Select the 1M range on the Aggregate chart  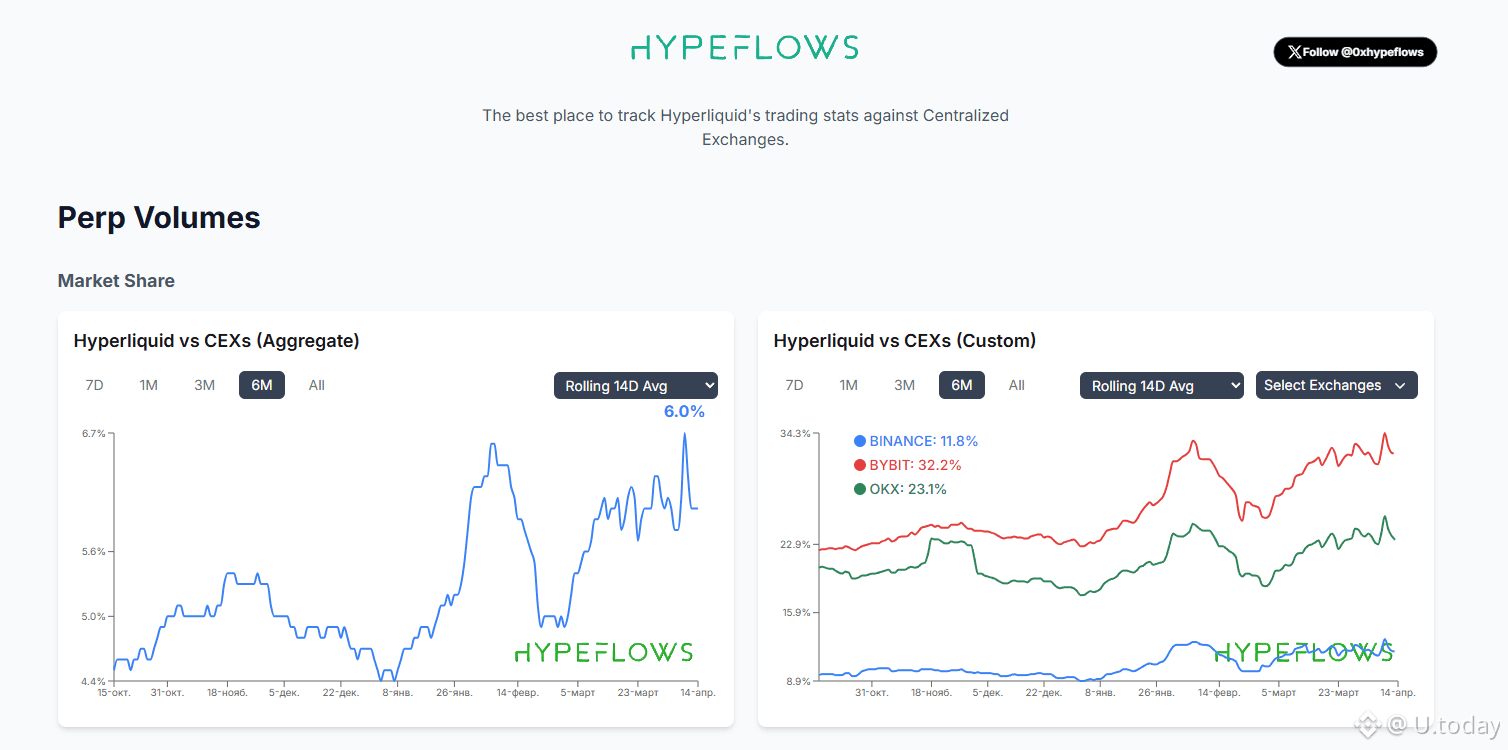tap(149, 384)
